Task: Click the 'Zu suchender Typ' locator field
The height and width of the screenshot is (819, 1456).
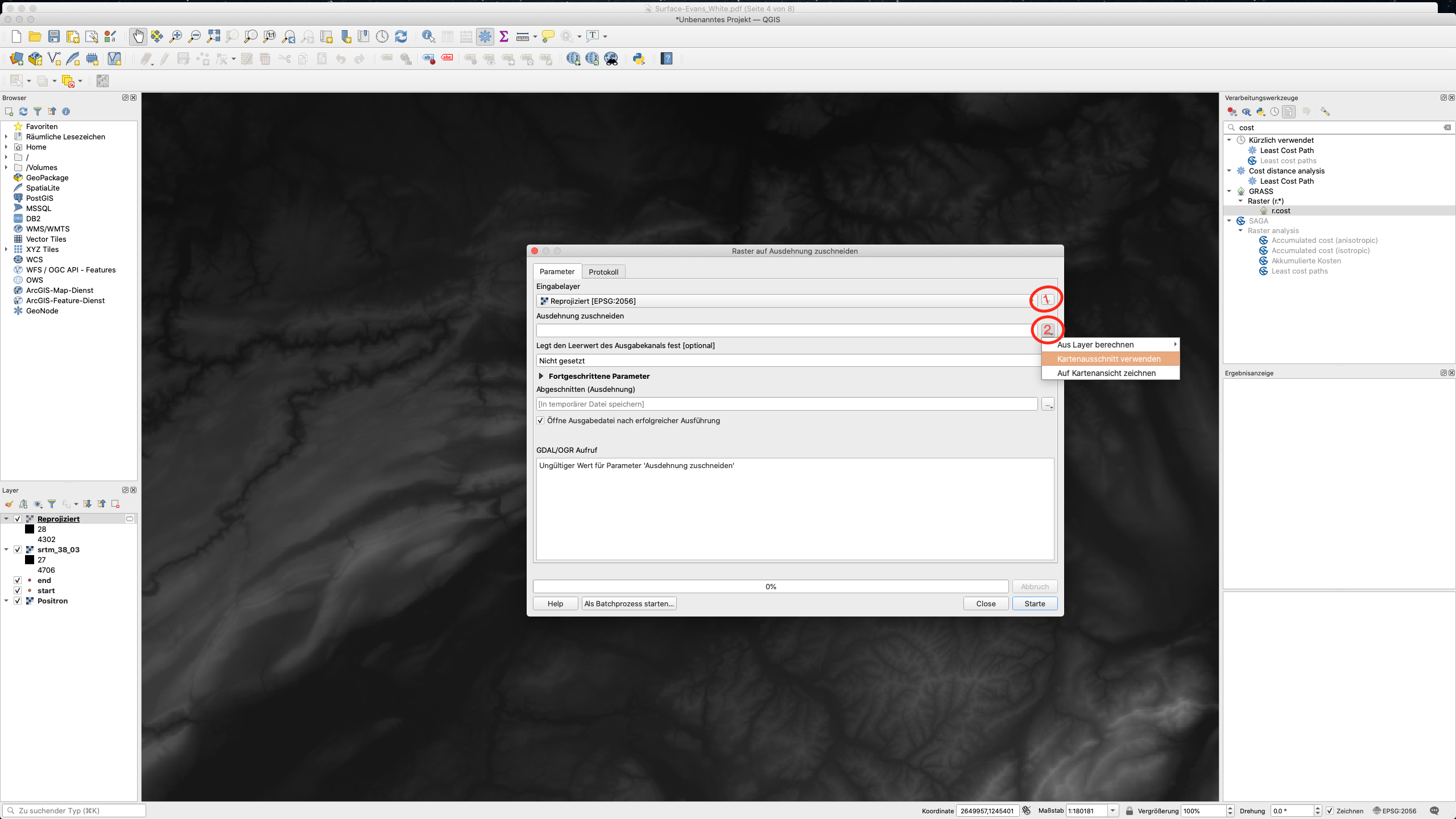Action: [74, 810]
